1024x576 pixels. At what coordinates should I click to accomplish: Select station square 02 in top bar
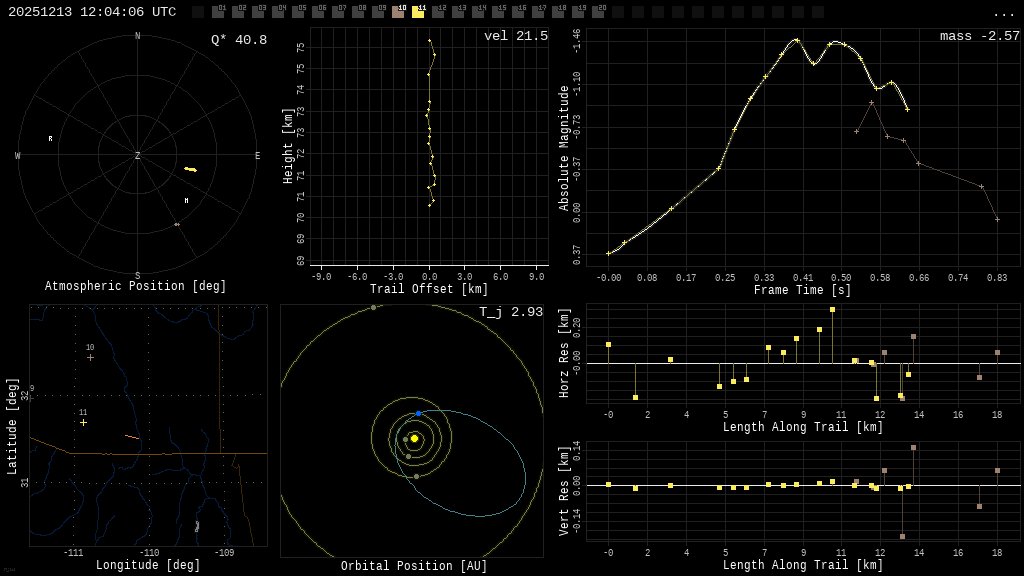tap(238, 12)
